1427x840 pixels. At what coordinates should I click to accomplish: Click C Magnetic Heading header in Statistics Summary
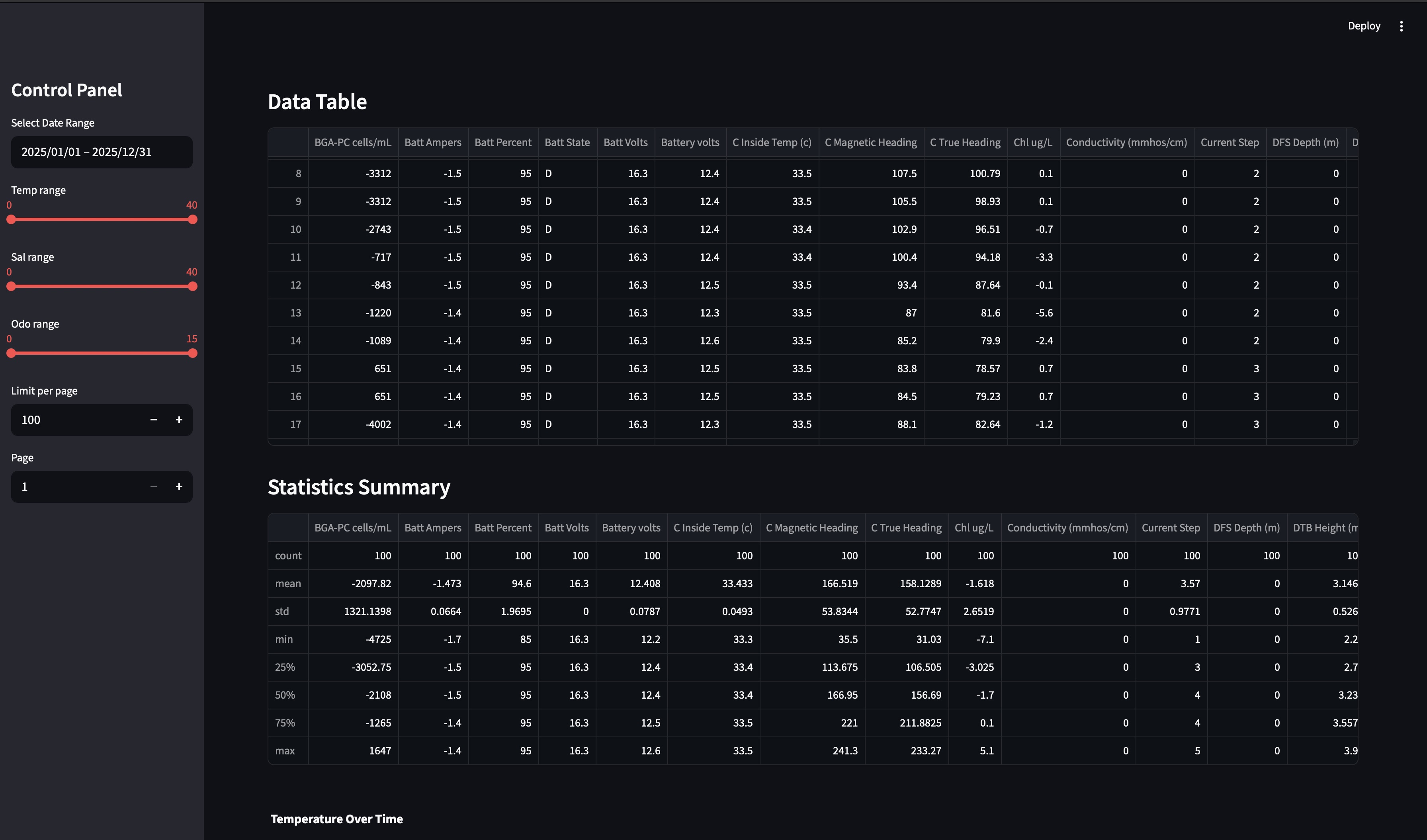pos(811,527)
